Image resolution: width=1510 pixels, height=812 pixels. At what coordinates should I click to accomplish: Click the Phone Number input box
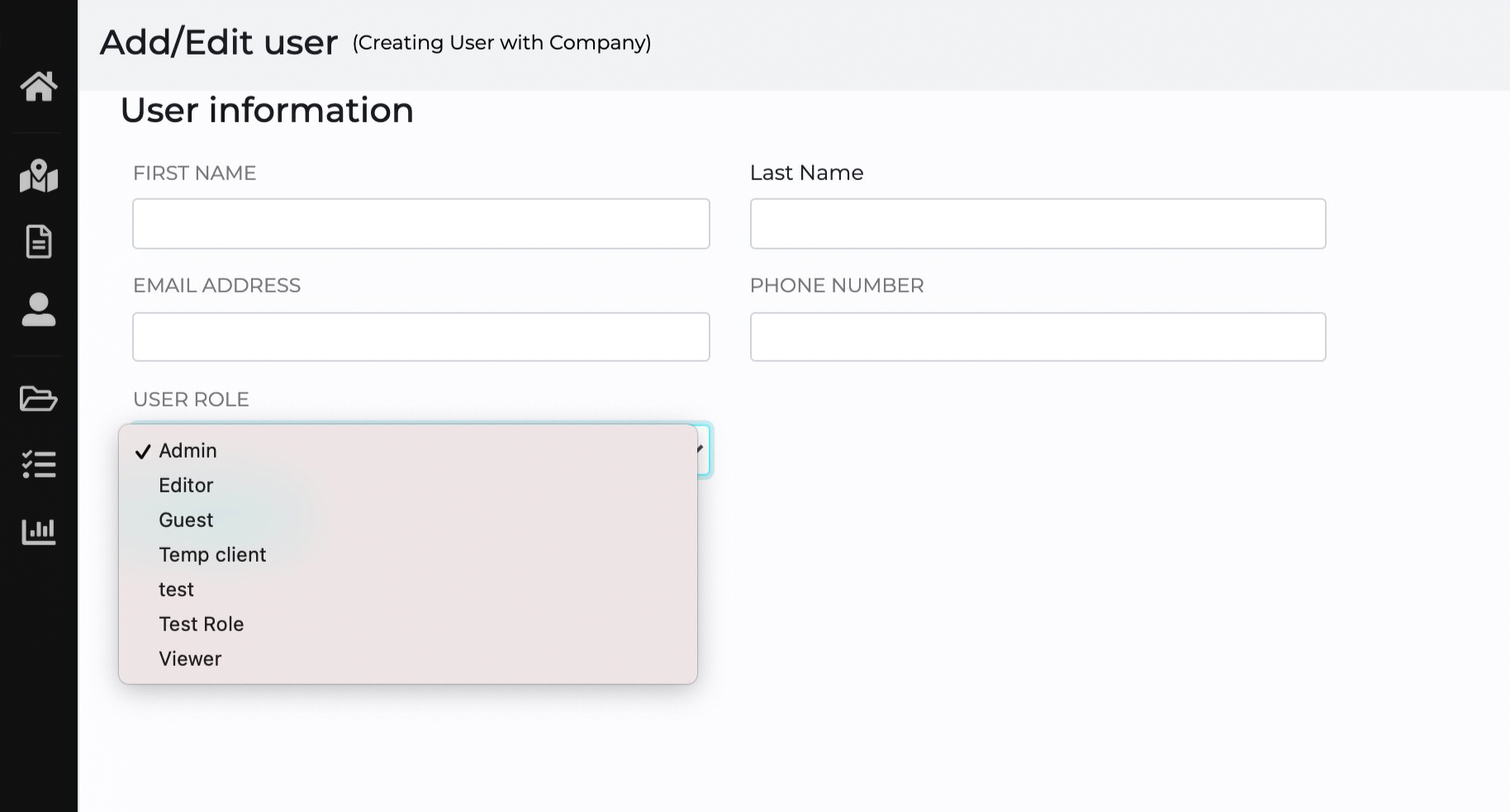(1038, 337)
